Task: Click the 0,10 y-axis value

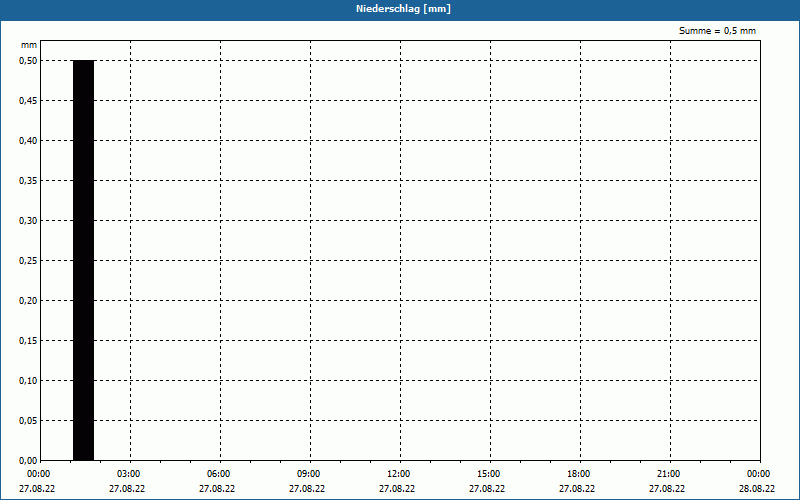Action: [28, 381]
